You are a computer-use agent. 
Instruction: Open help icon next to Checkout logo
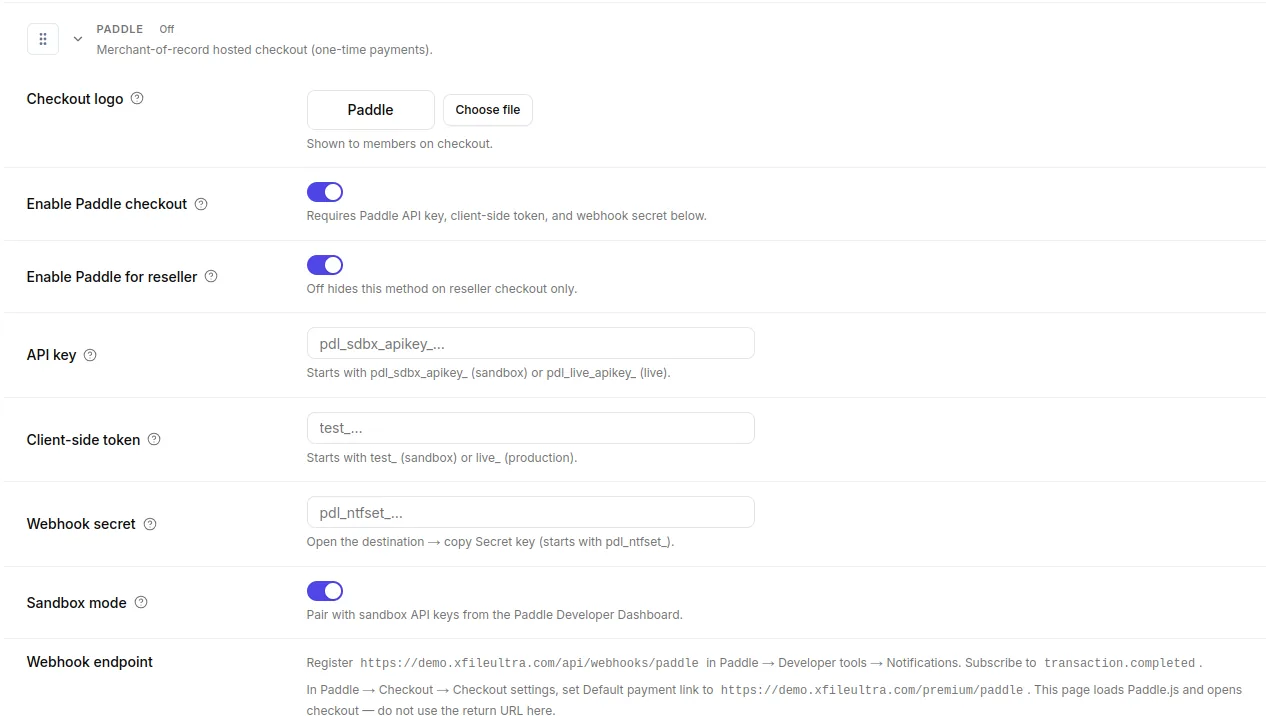(x=138, y=98)
